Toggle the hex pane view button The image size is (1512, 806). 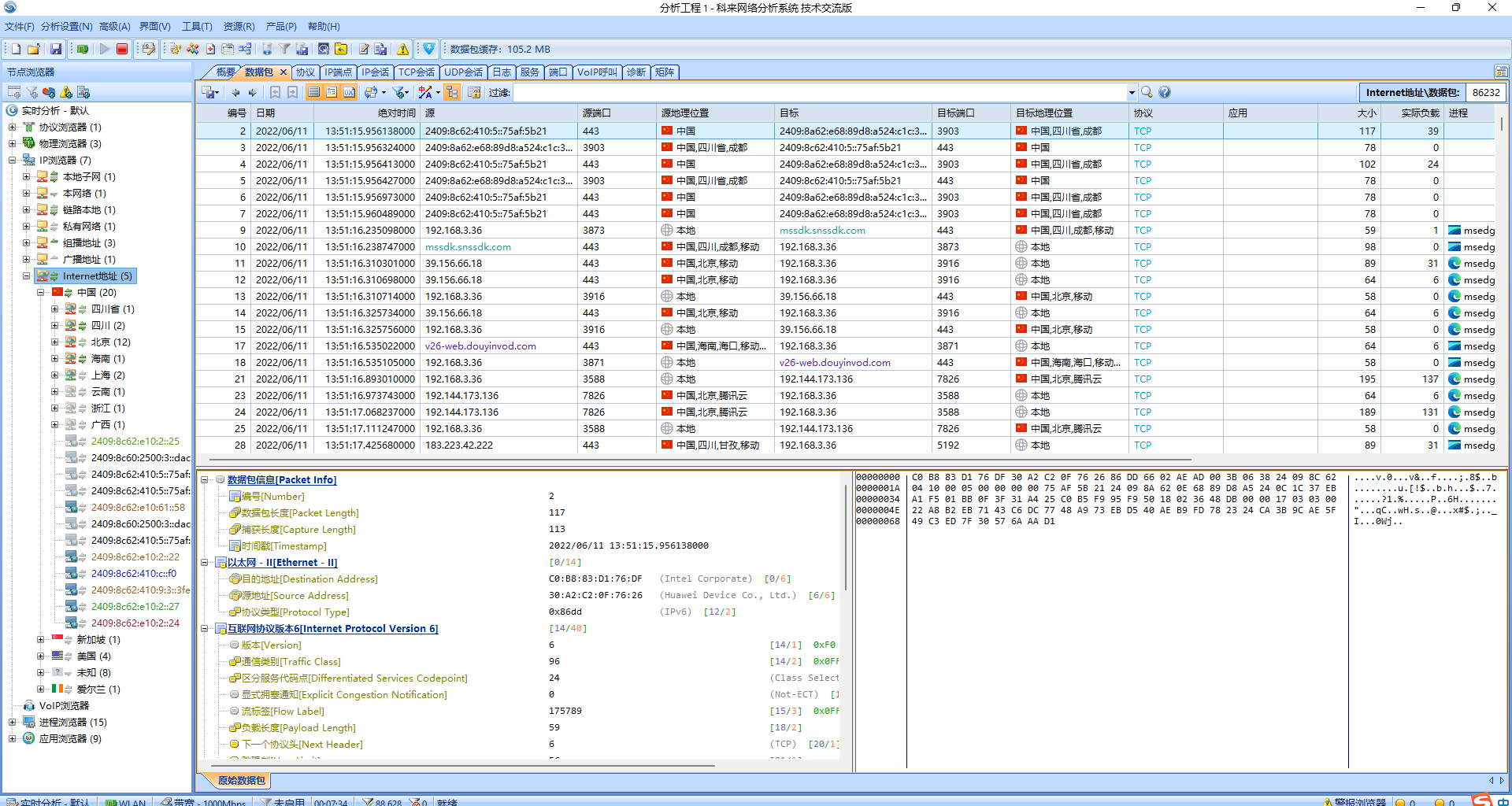[349, 93]
